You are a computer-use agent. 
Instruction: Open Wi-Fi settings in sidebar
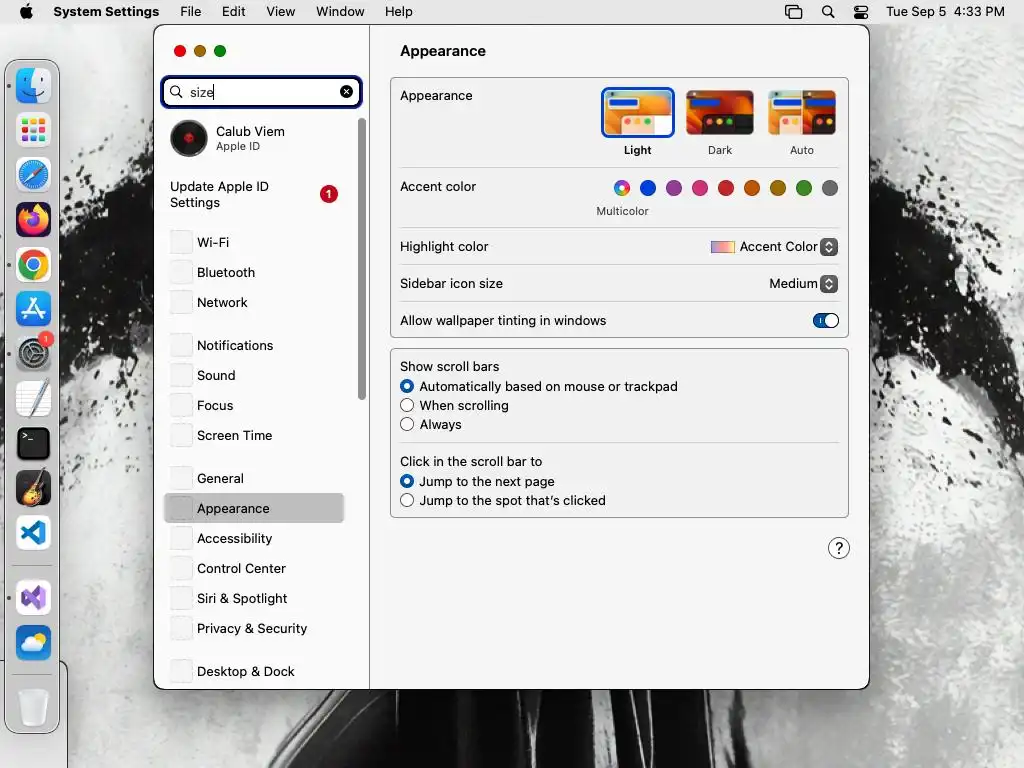point(254,242)
